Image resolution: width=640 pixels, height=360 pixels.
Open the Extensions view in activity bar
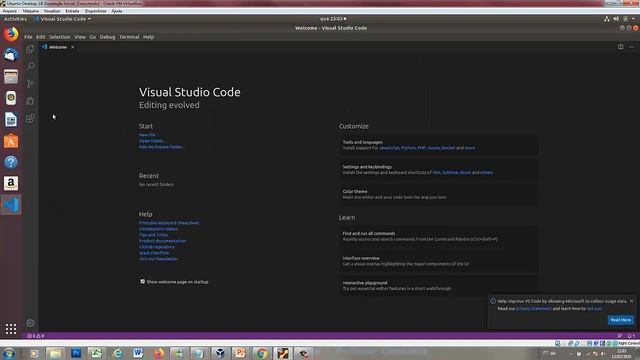[30, 119]
